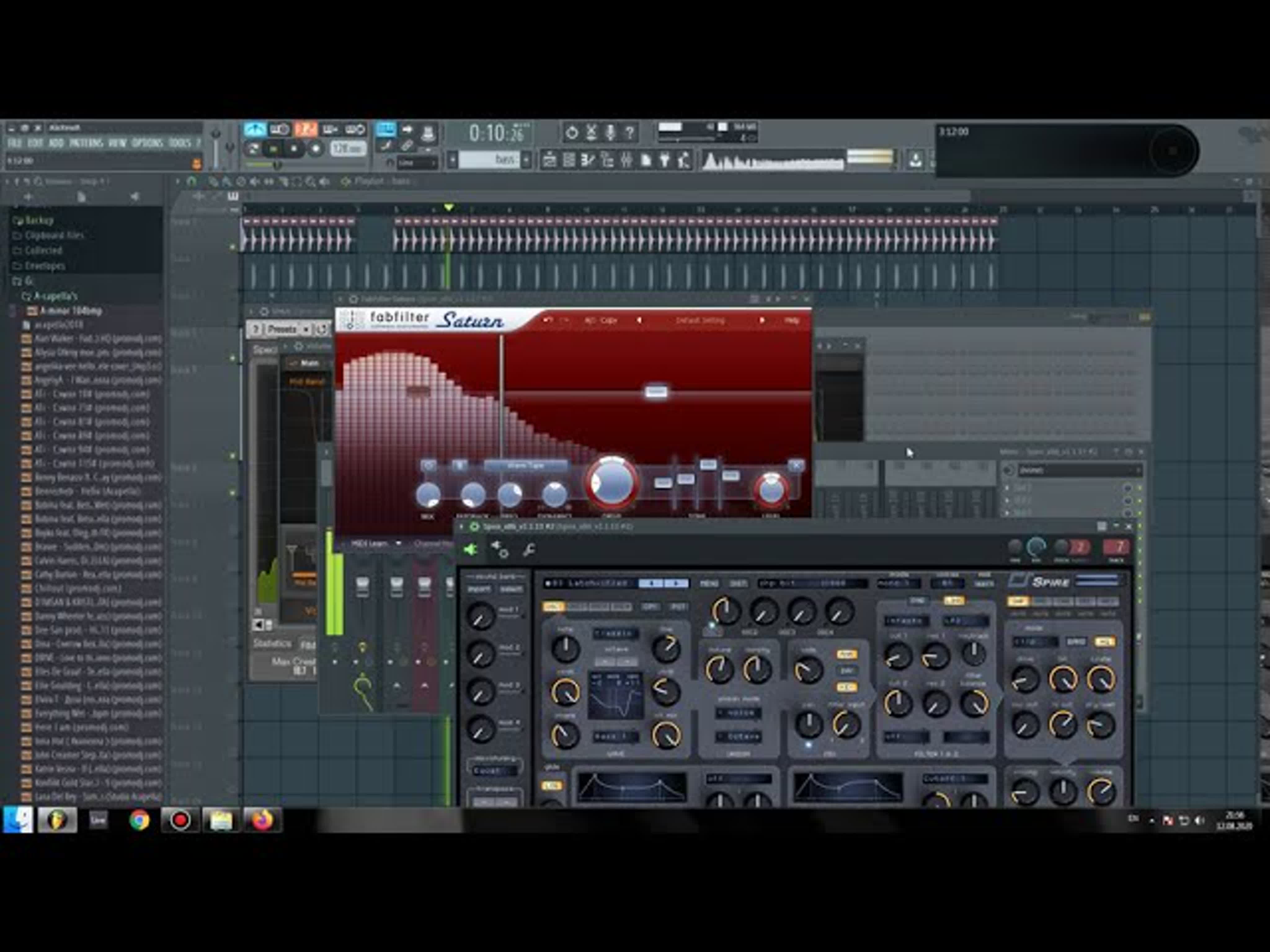Click the import button in Spire sound bank
Image resolution: width=1270 pixels, height=952 pixels.
coord(479,589)
